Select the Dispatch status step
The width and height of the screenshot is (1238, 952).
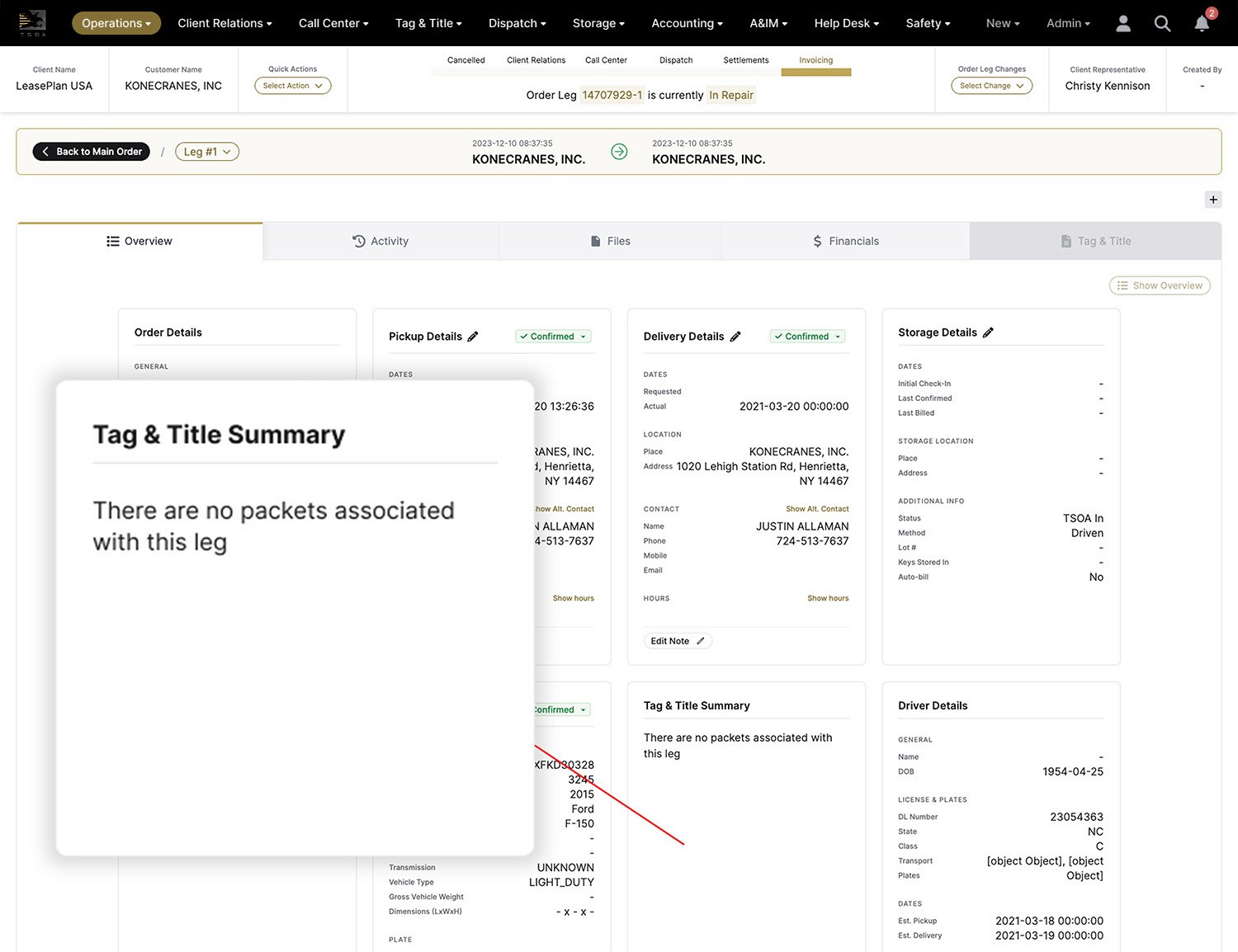pos(676,60)
